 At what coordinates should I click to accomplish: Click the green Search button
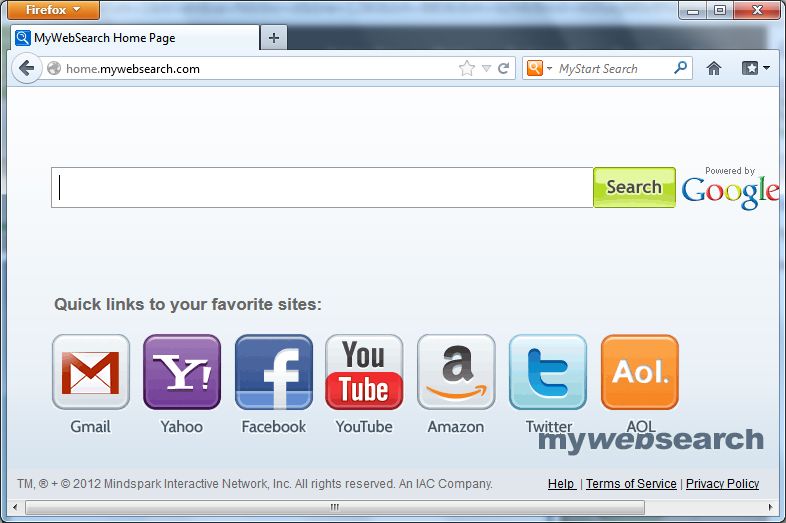click(x=634, y=187)
